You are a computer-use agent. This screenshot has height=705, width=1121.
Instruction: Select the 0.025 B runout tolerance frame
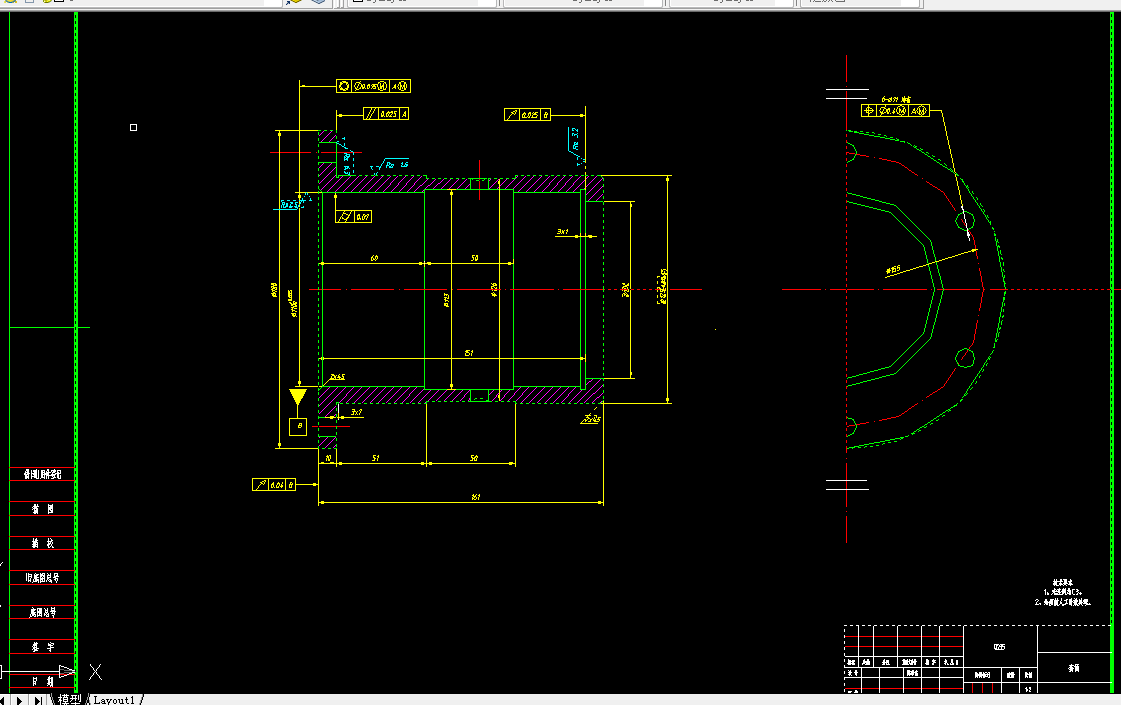(x=528, y=114)
